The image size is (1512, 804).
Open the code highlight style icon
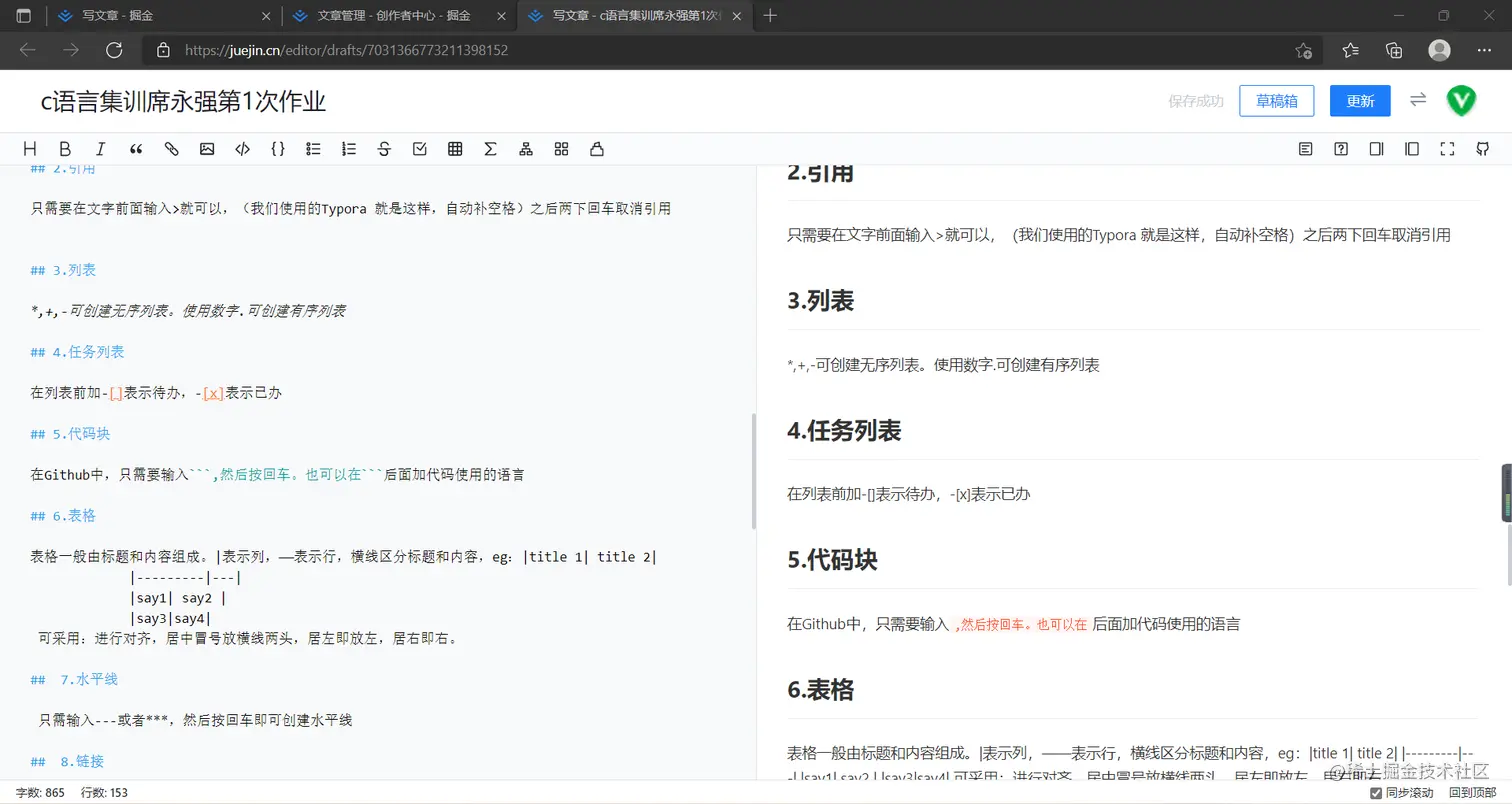pyautogui.click(x=597, y=149)
